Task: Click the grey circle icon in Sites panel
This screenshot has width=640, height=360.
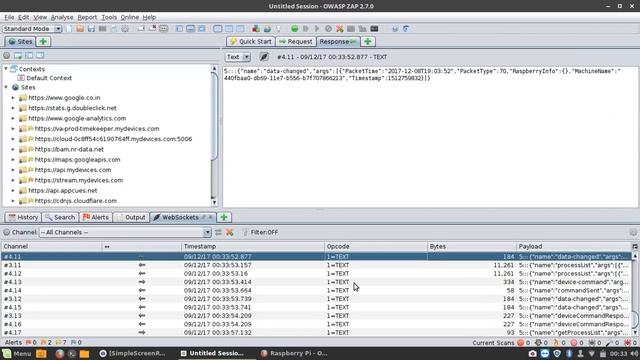Action: click(7, 55)
